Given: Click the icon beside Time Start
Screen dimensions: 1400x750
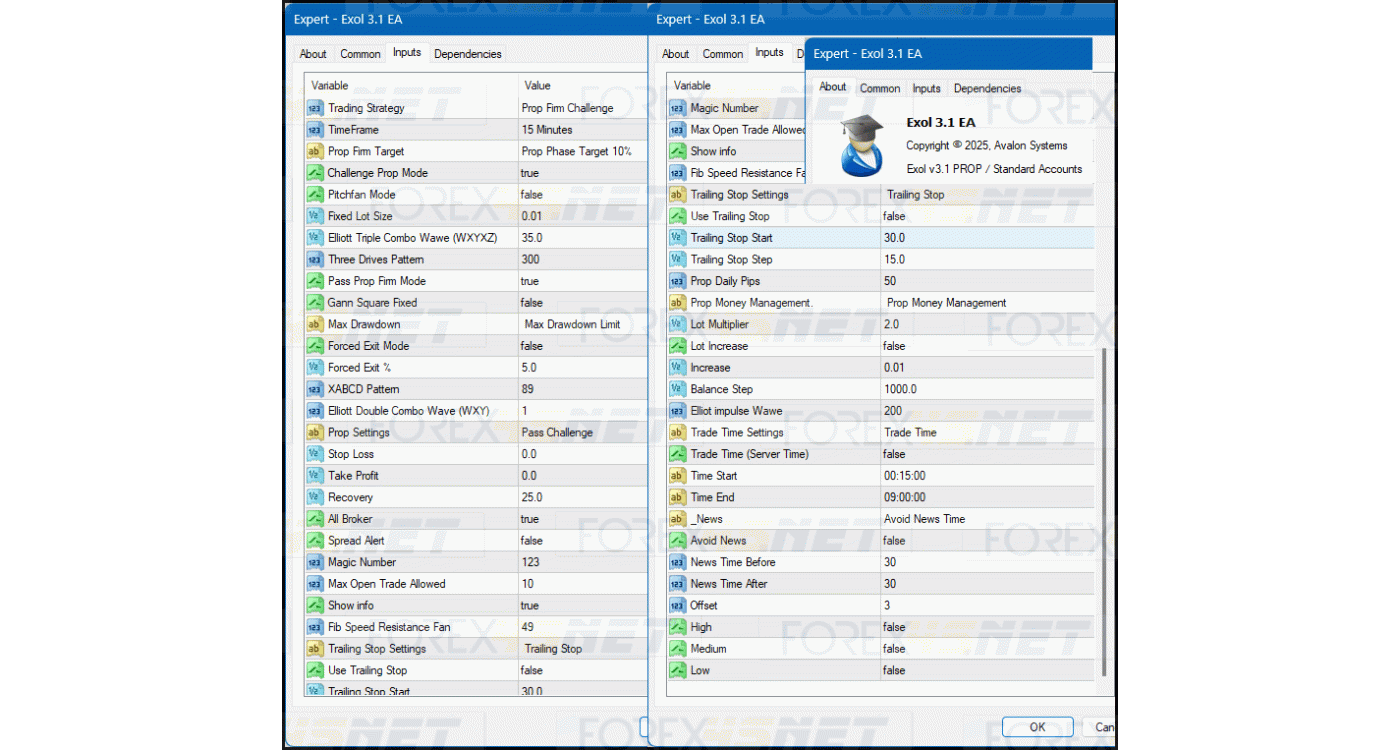Looking at the screenshot, I should pyautogui.click(x=677, y=476).
